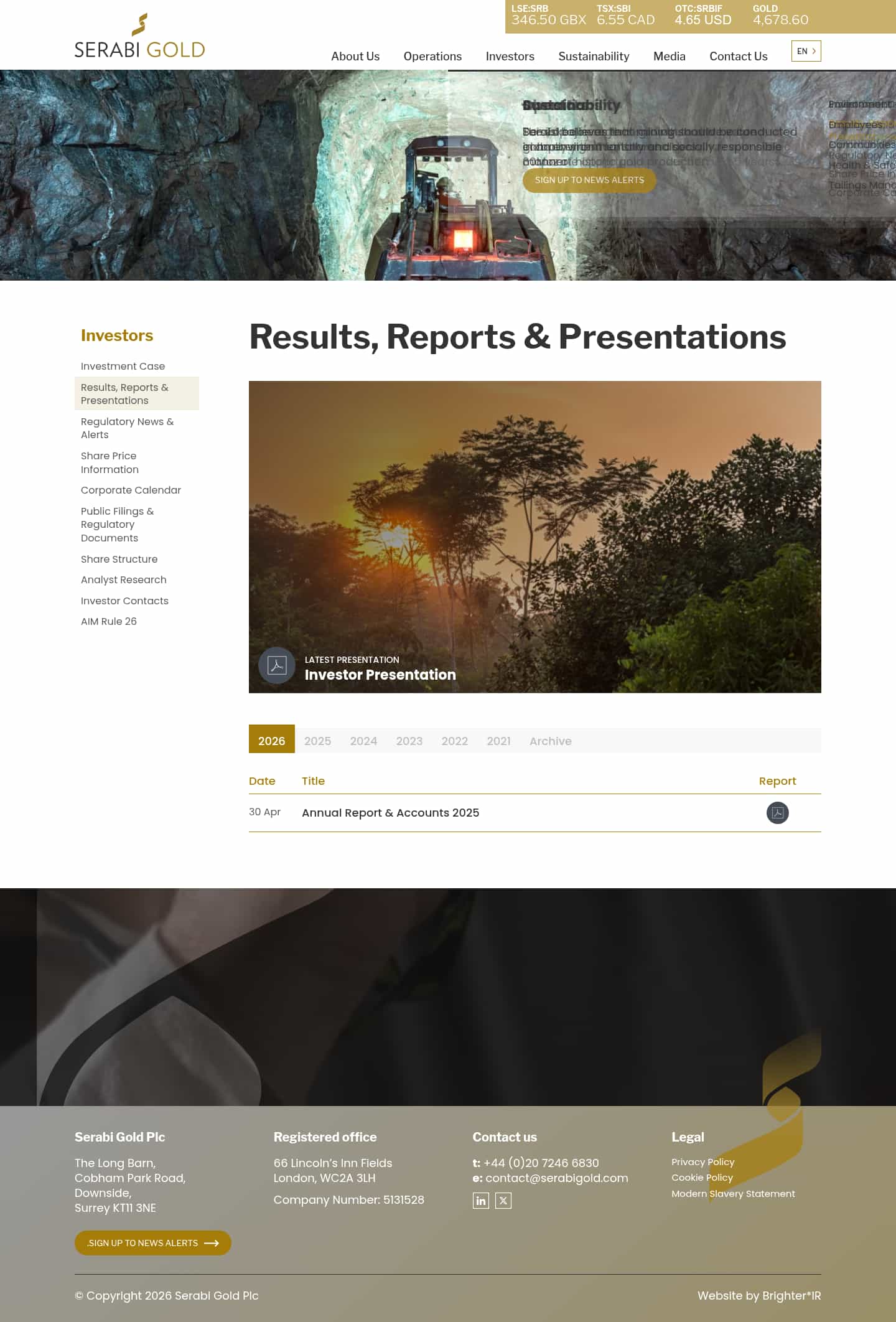This screenshot has height=1322, width=896.
Task: Switch to the 2023 year tab
Action: coord(409,741)
